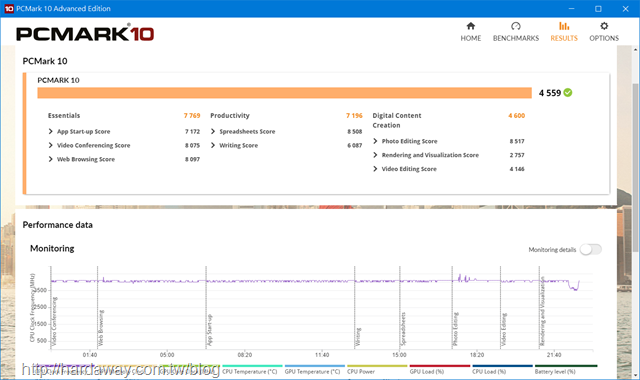Screen dimensions: 640x380
Task: Switch to the HOME tab label
Action: click(471, 38)
